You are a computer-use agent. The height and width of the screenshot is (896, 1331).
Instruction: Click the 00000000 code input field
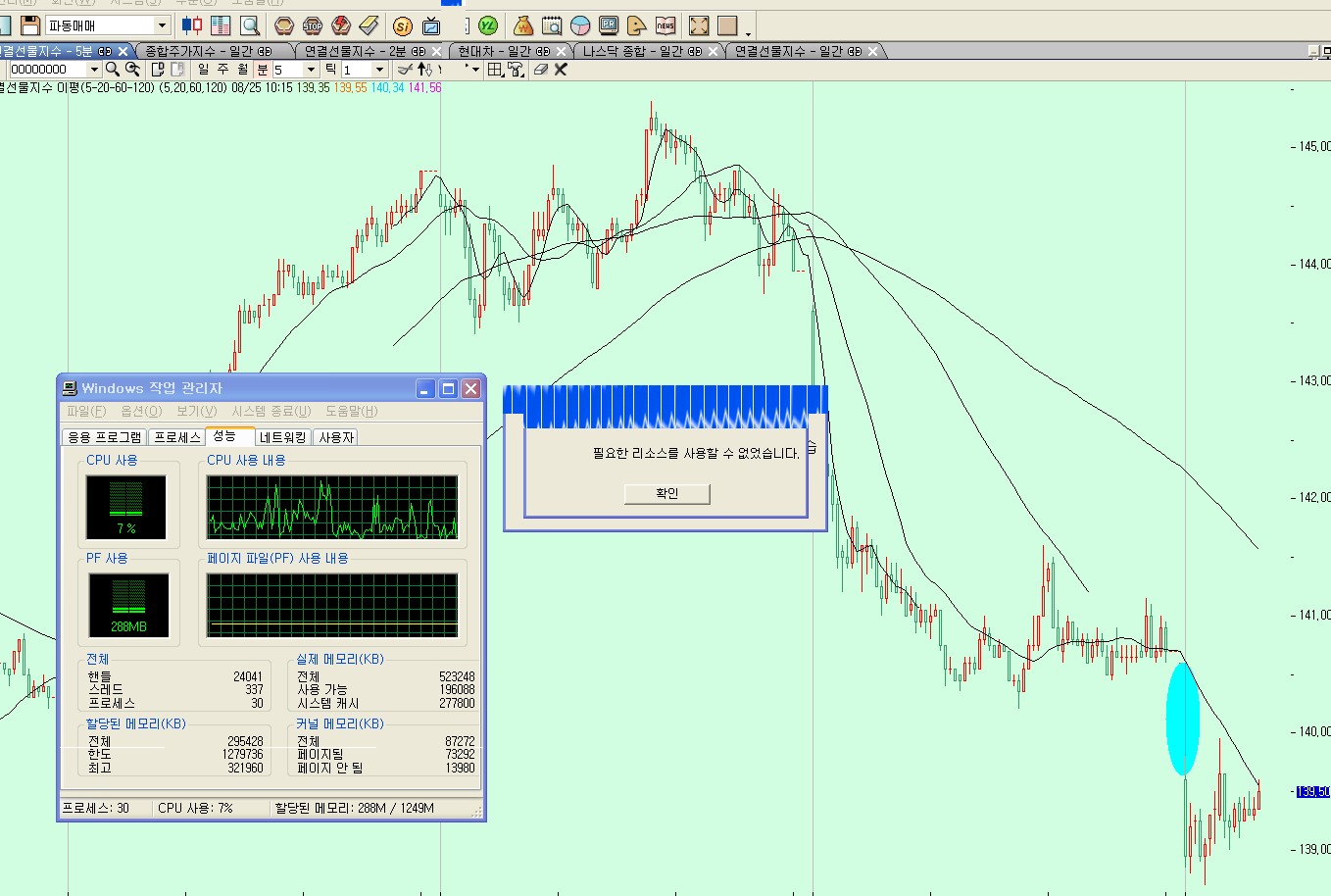pos(47,70)
